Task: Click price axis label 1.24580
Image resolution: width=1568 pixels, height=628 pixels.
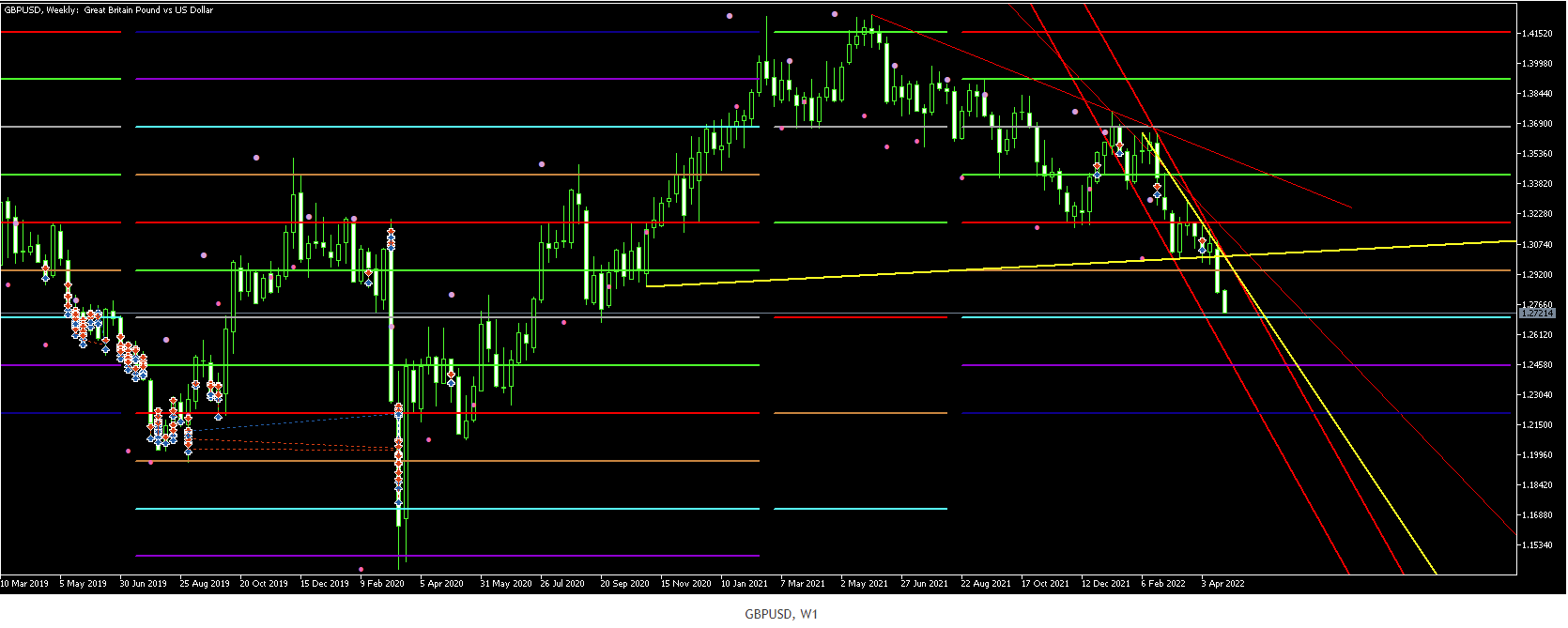Action: (1536, 365)
